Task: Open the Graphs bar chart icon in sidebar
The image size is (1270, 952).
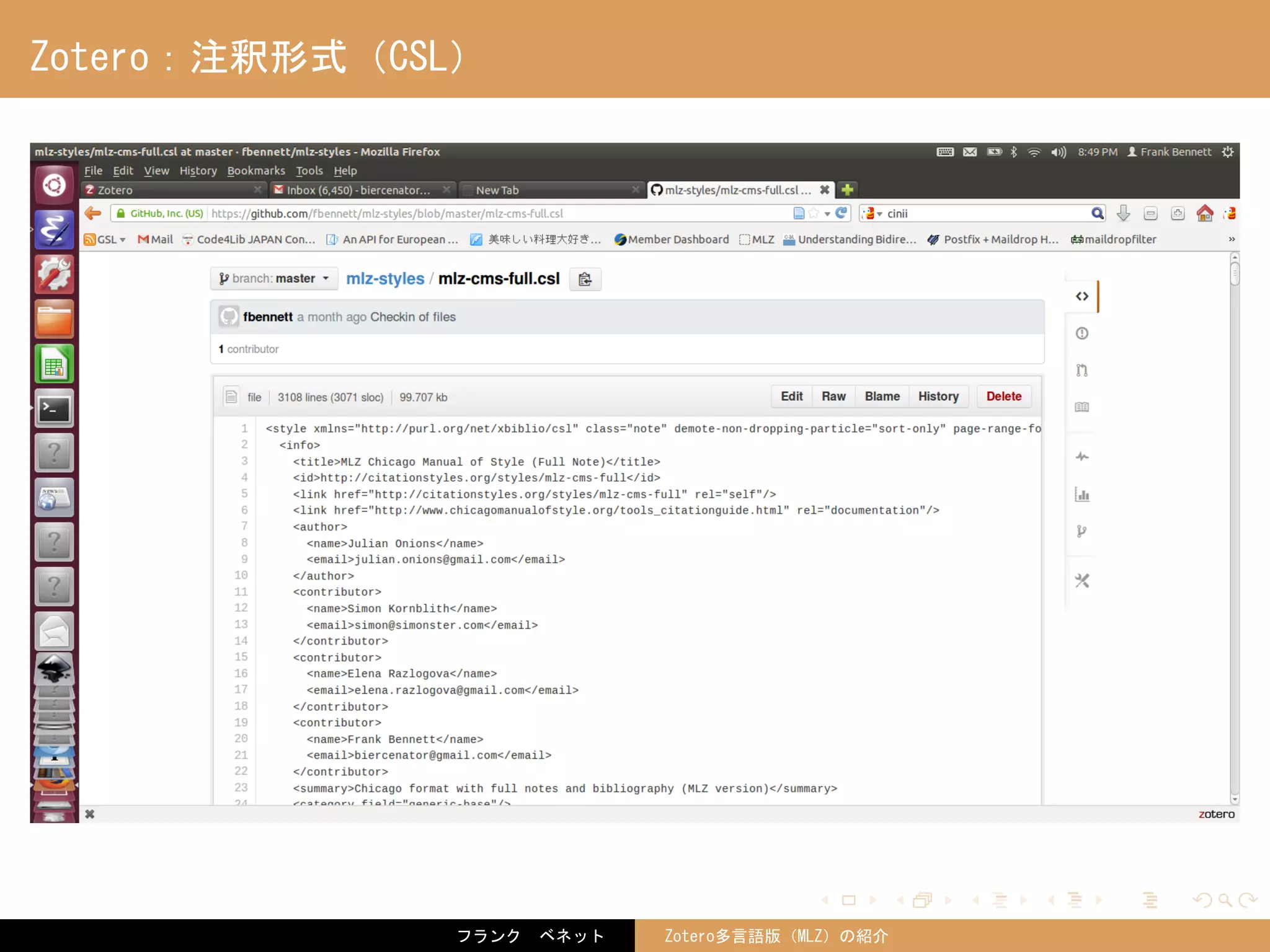Action: [1082, 494]
